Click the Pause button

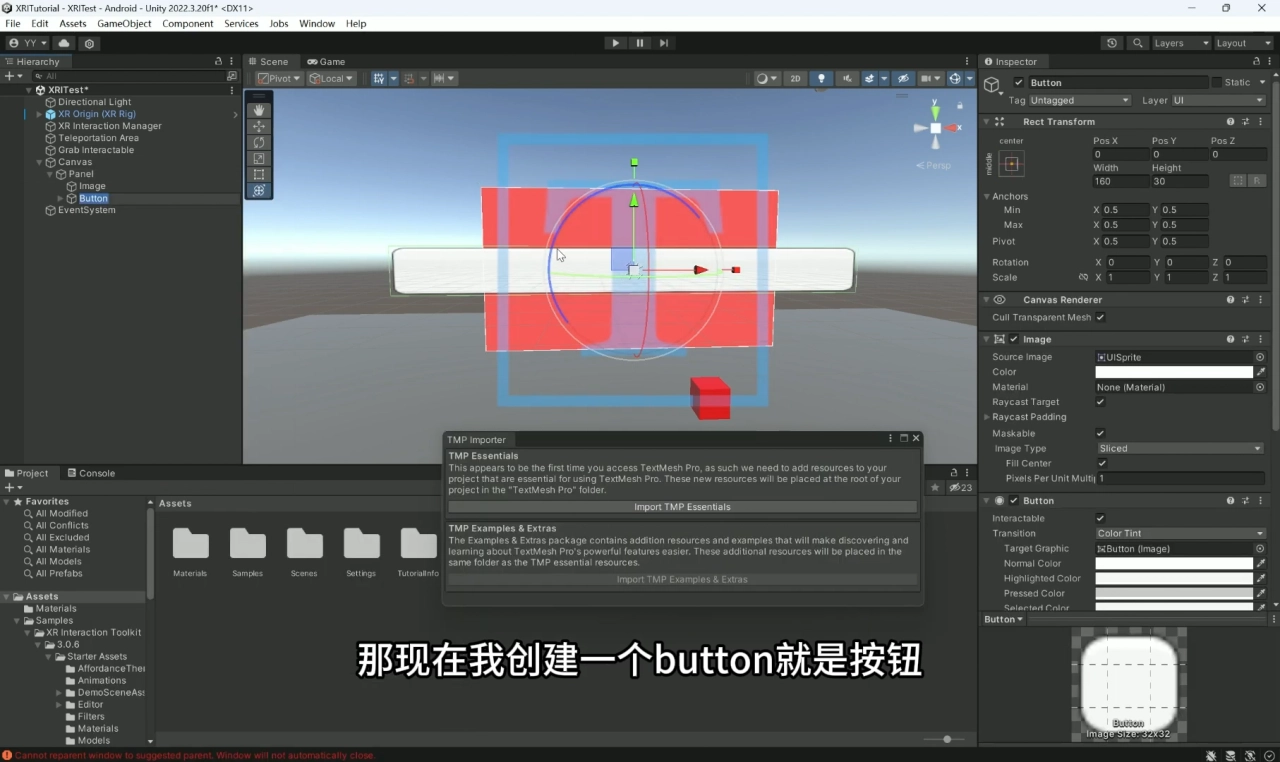[640, 43]
